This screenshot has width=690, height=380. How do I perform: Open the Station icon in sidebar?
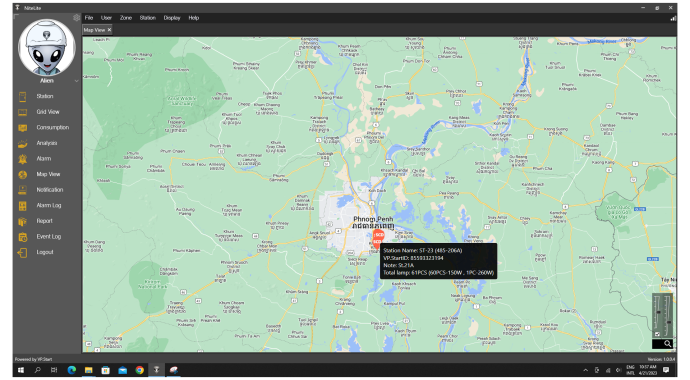[22, 96]
